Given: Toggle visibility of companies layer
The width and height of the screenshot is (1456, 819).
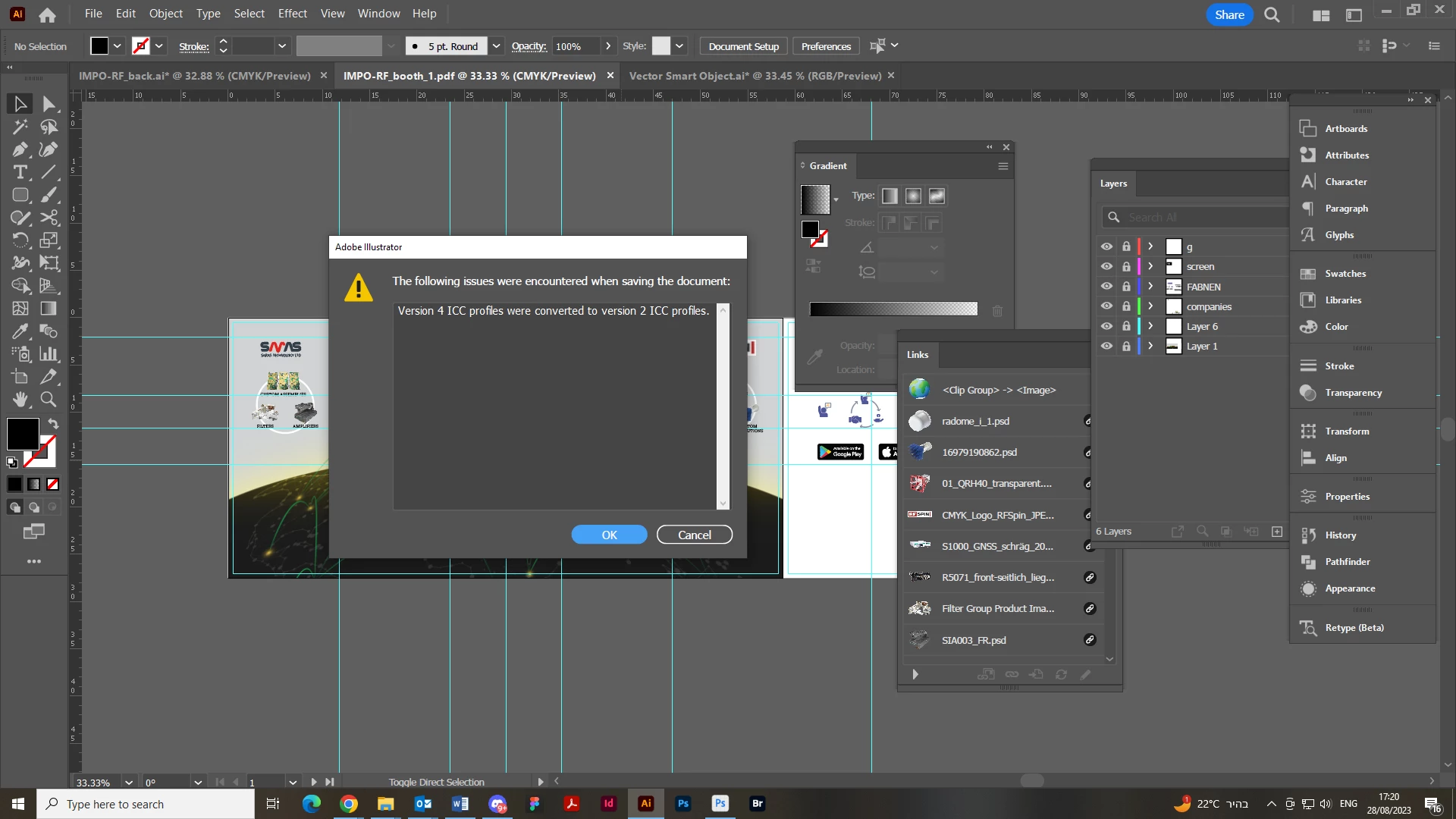Looking at the screenshot, I should (x=1106, y=306).
